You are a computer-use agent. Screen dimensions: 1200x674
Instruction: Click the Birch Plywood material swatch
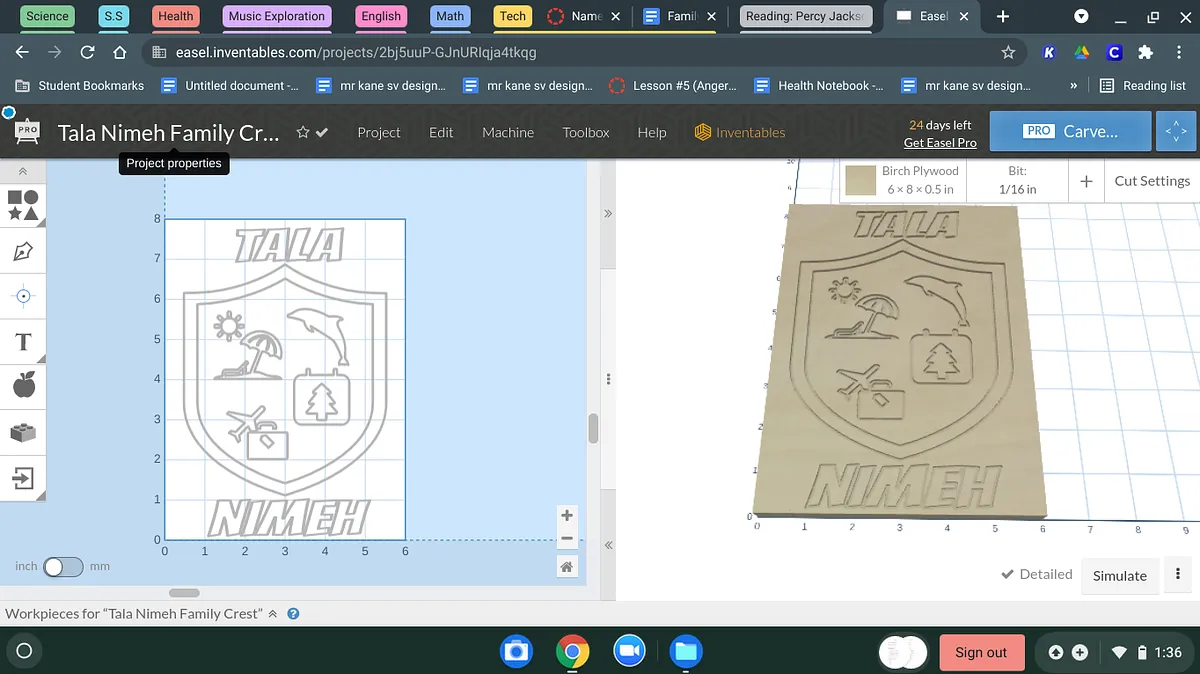pos(860,181)
